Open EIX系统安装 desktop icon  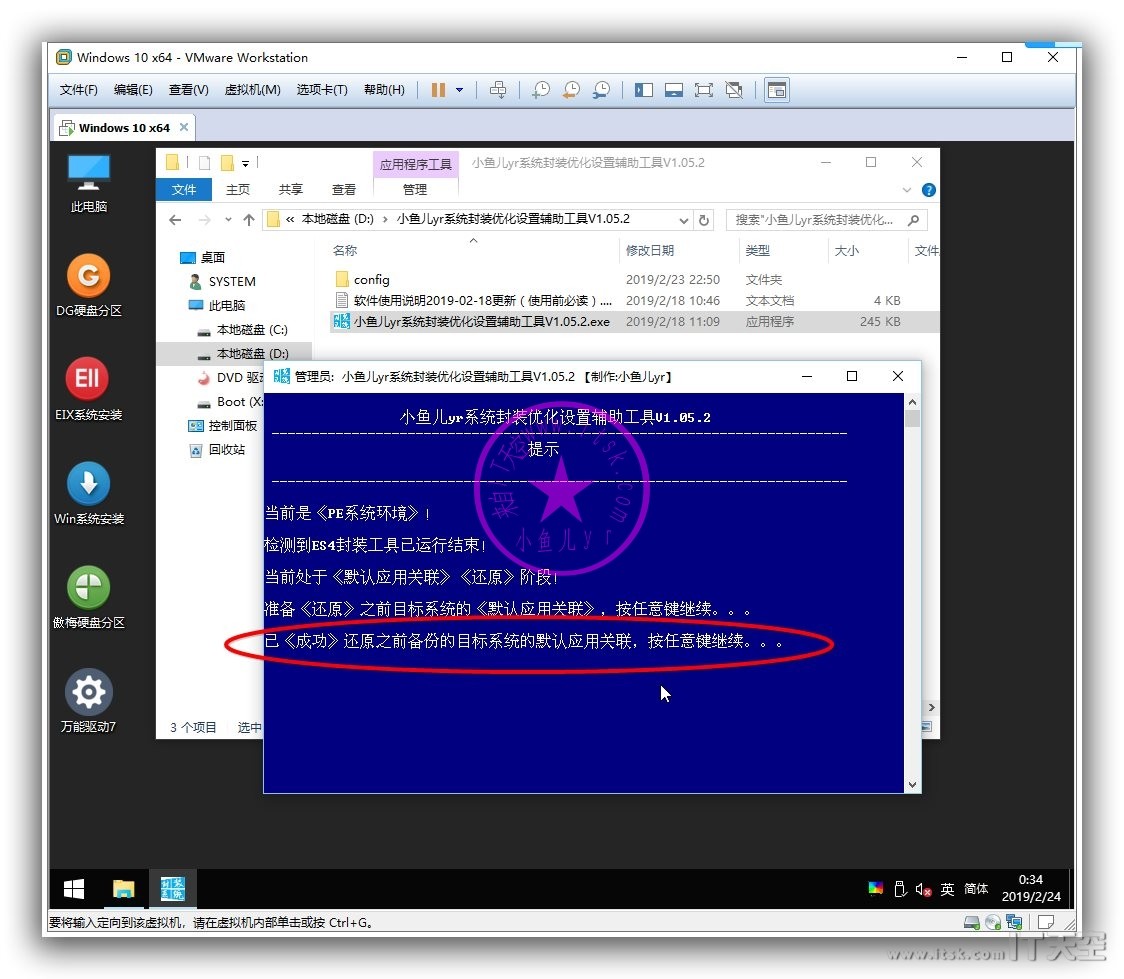coord(89,390)
